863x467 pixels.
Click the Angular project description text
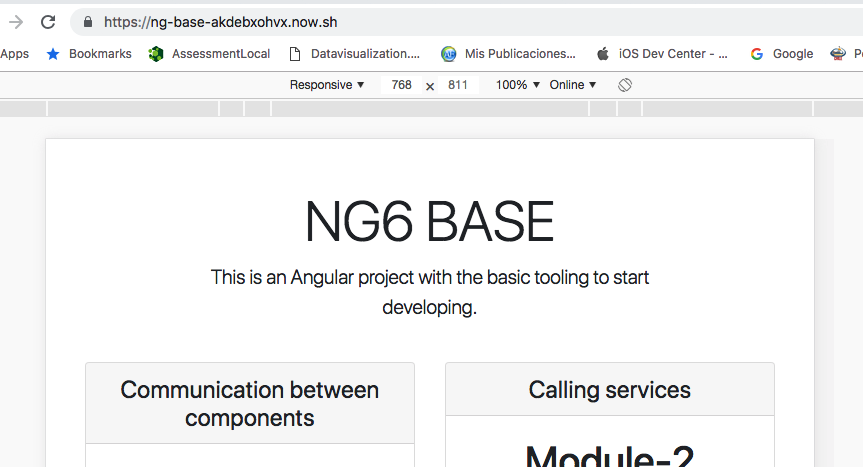[430, 292]
